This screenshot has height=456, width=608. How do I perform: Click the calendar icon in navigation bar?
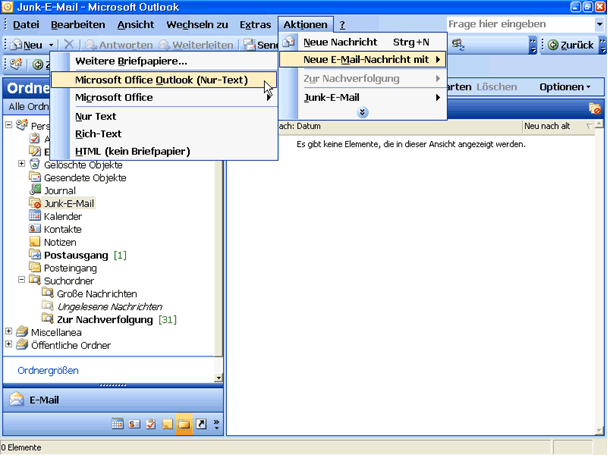[x=117, y=424]
